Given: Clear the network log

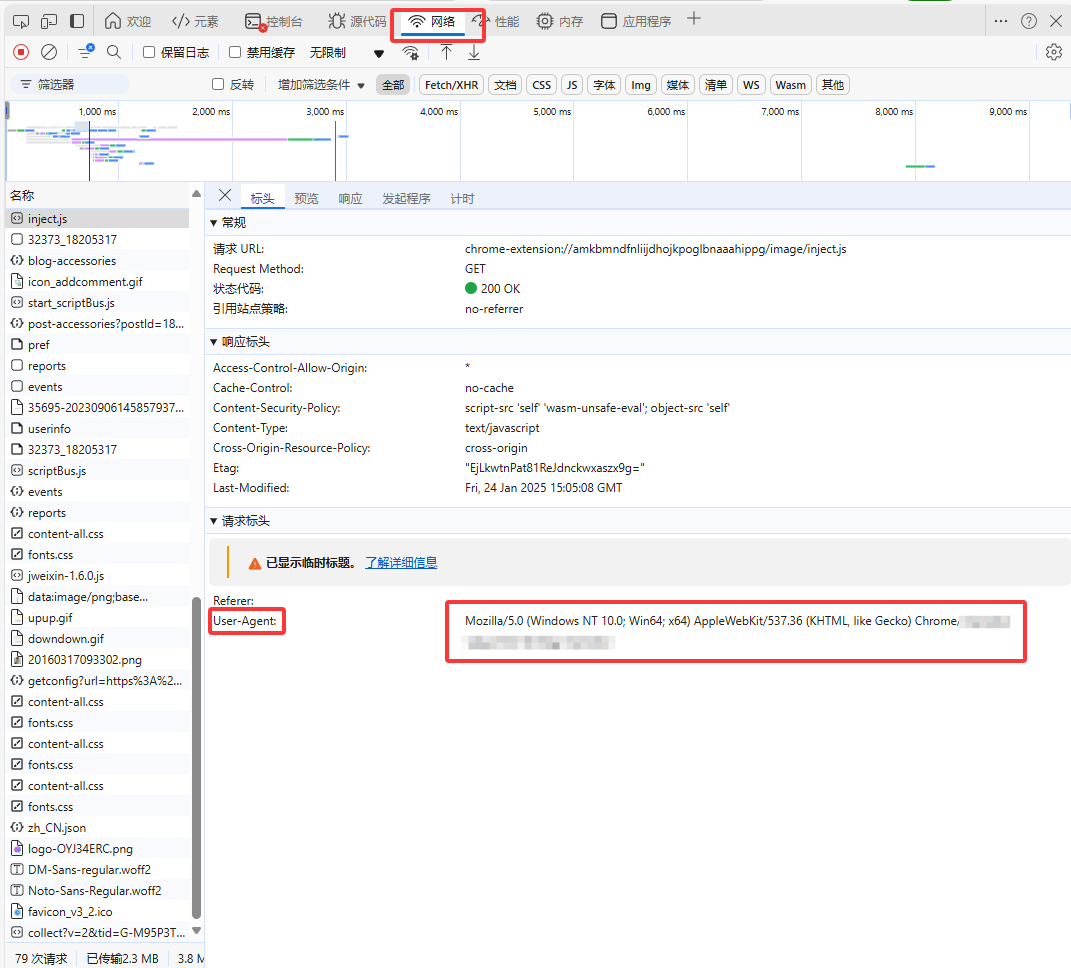Looking at the screenshot, I should (49, 52).
